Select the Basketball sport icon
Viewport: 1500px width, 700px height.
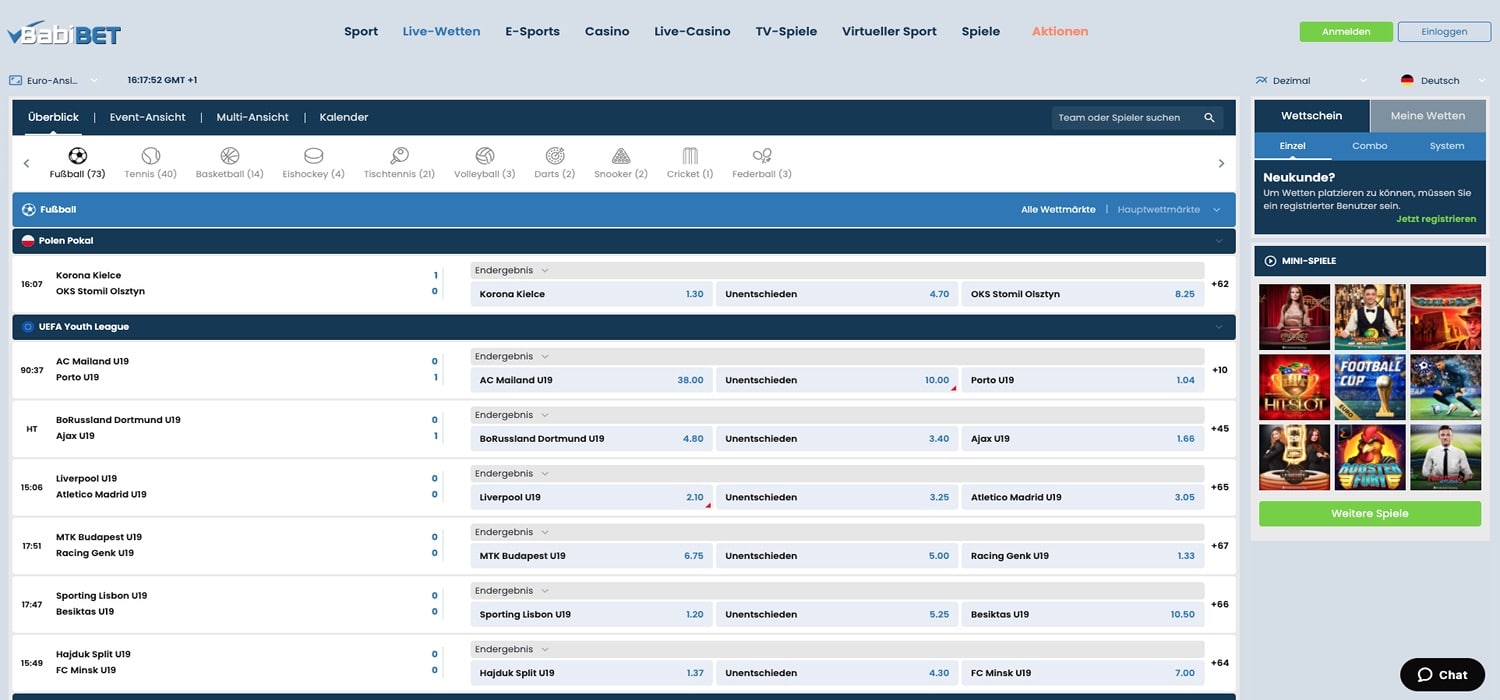(x=230, y=156)
